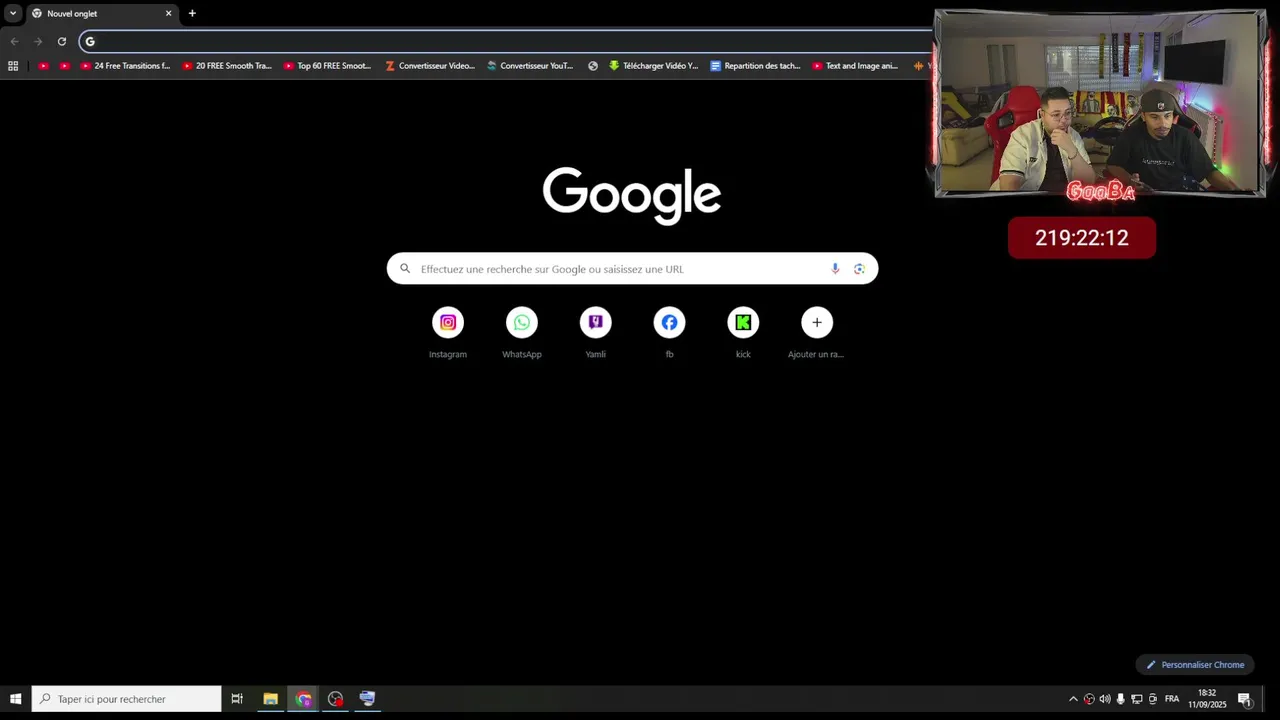Click the webcam overlay feed
This screenshot has width=1280, height=720.
point(1100,103)
